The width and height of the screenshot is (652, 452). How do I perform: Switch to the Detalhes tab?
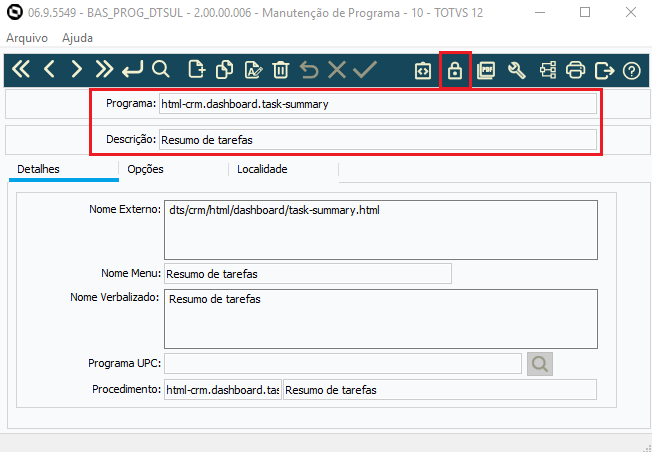pyautogui.click(x=64, y=170)
